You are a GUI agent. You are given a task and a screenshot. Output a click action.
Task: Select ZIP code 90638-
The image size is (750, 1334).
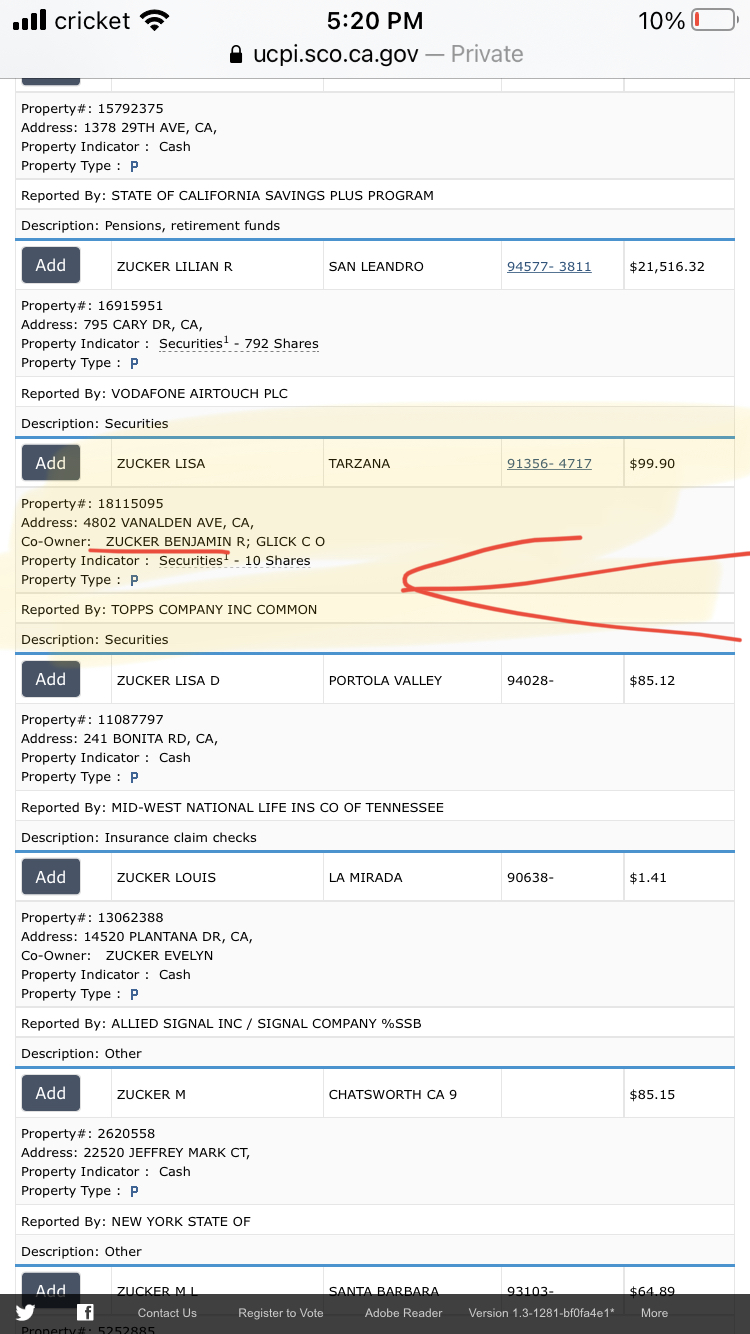(x=530, y=878)
